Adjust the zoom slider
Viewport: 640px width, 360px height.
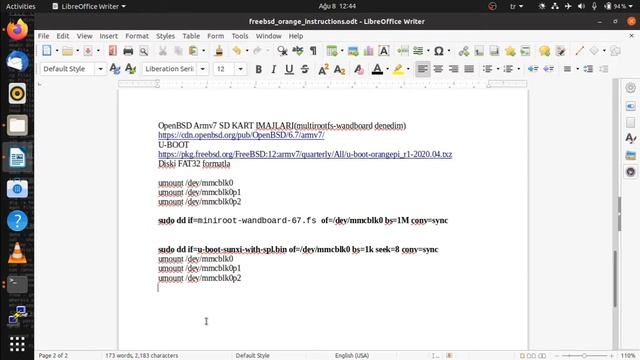(x=584, y=356)
